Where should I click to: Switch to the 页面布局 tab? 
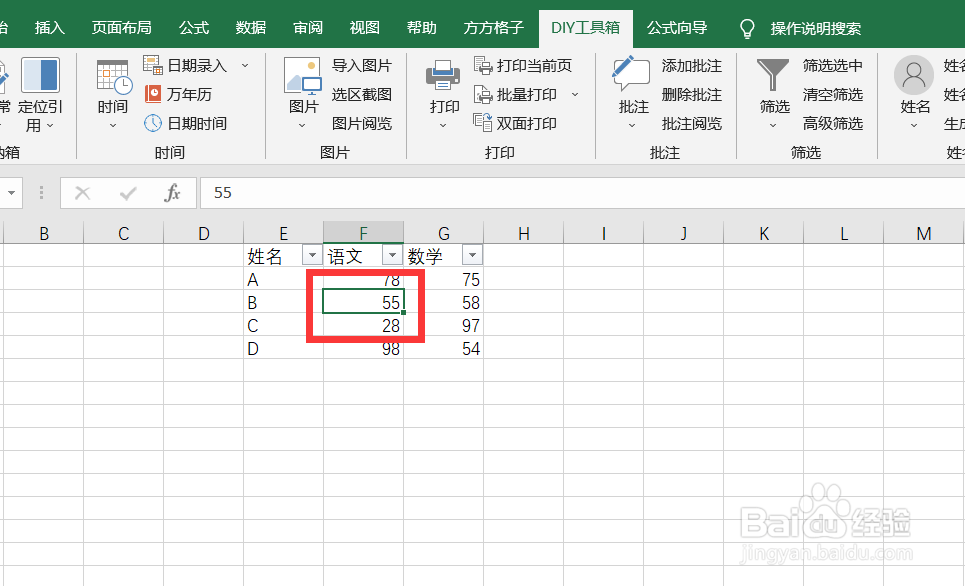coord(121,28)
